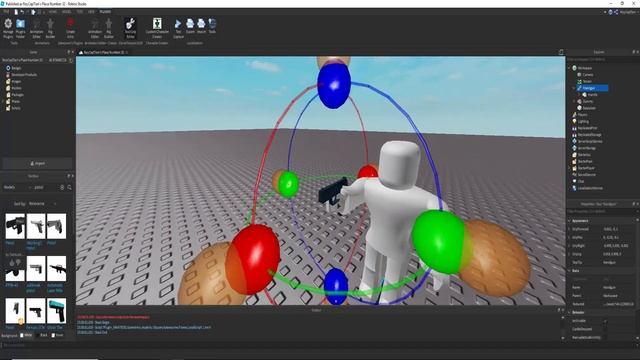Open the Models category dropdown in Toolbox
Viewport: 640px width, 360px height.
[x=17, y=187]
